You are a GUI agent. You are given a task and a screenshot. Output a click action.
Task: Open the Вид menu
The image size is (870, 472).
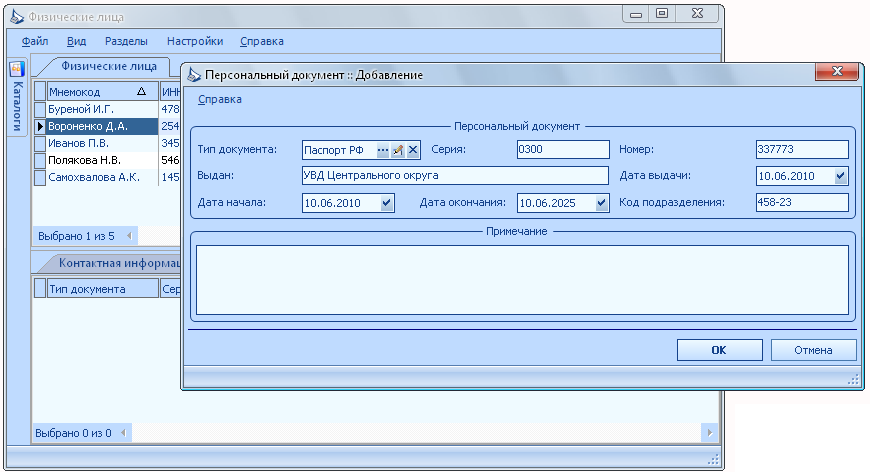77,41
